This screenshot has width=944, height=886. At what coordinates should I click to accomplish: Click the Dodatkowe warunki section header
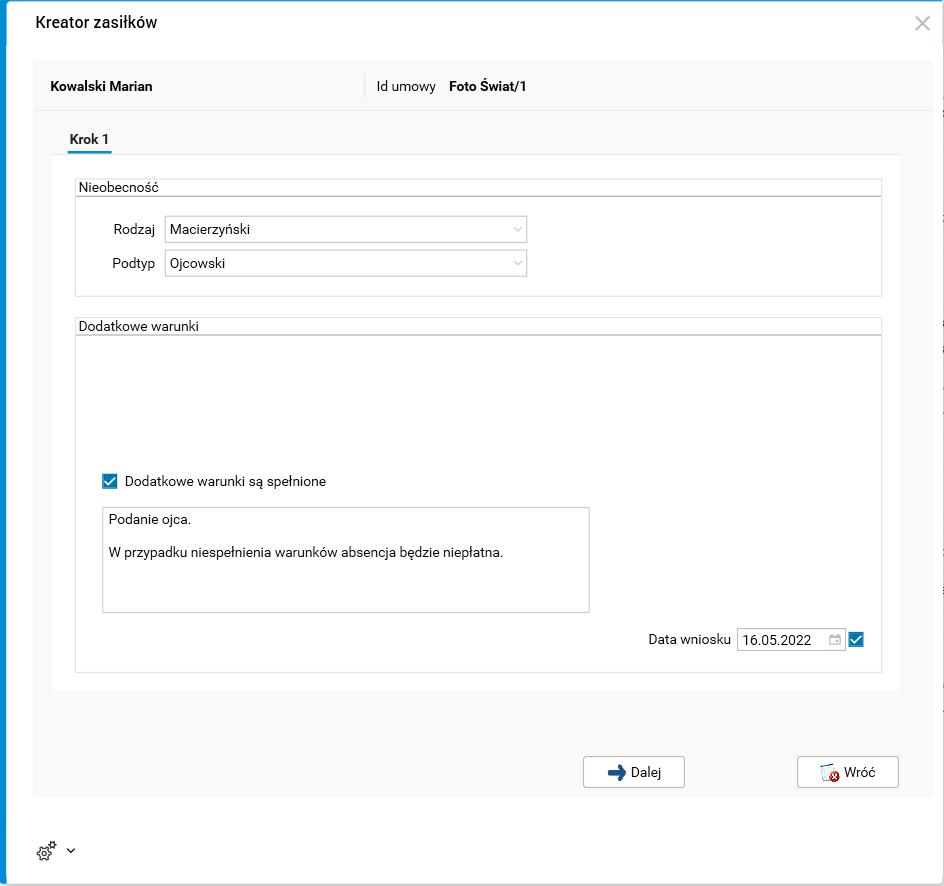click(x=138, y=326)
